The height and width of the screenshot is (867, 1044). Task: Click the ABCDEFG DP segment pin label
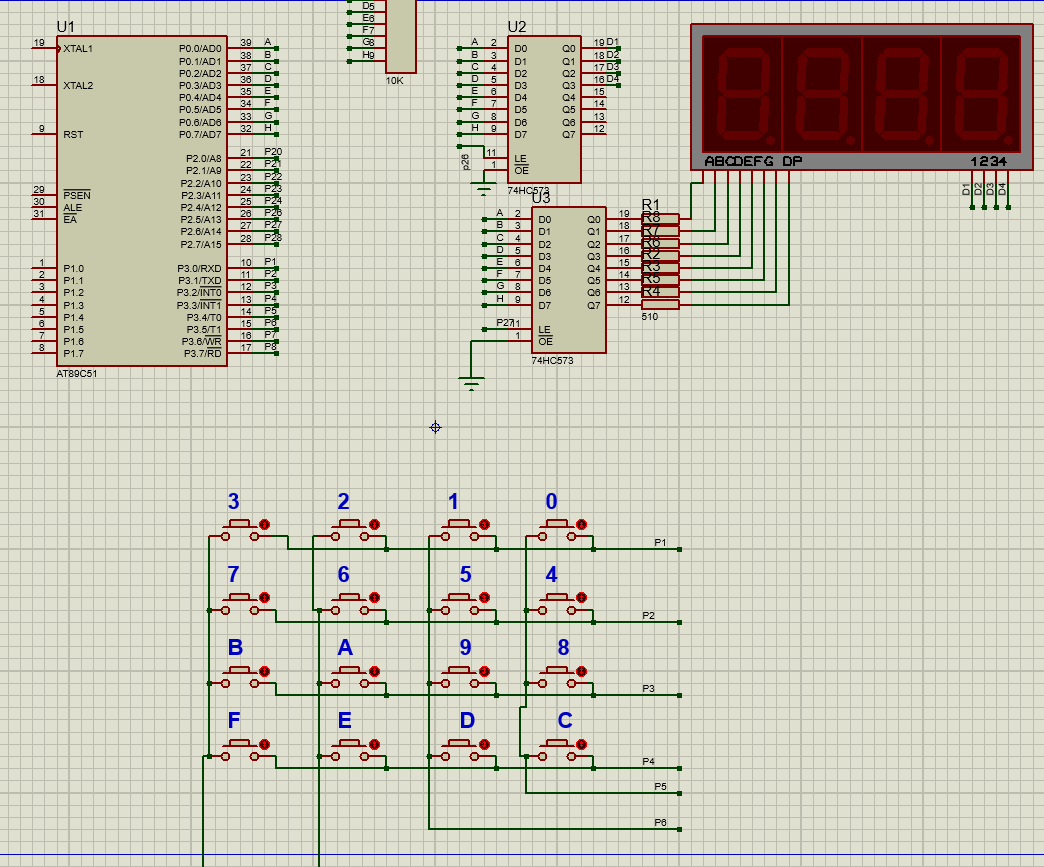pyautogui.click(x=753, y=161)
